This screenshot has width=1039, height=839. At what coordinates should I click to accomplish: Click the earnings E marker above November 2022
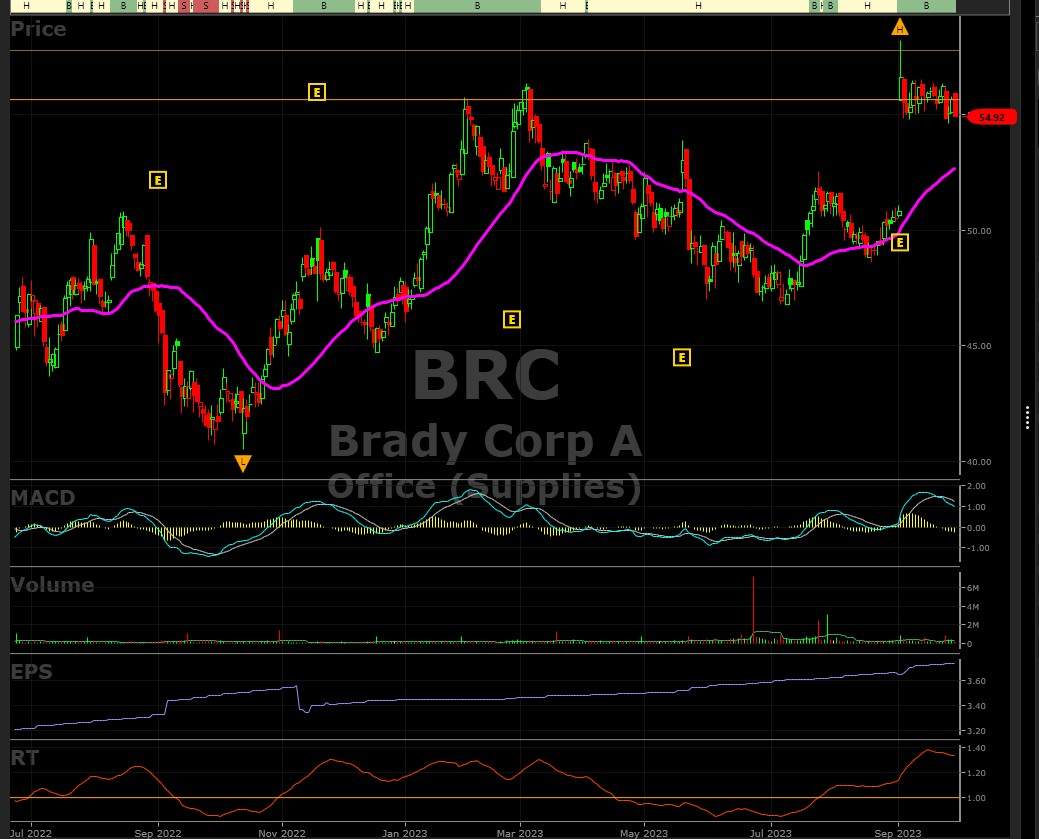pos(316,92)
